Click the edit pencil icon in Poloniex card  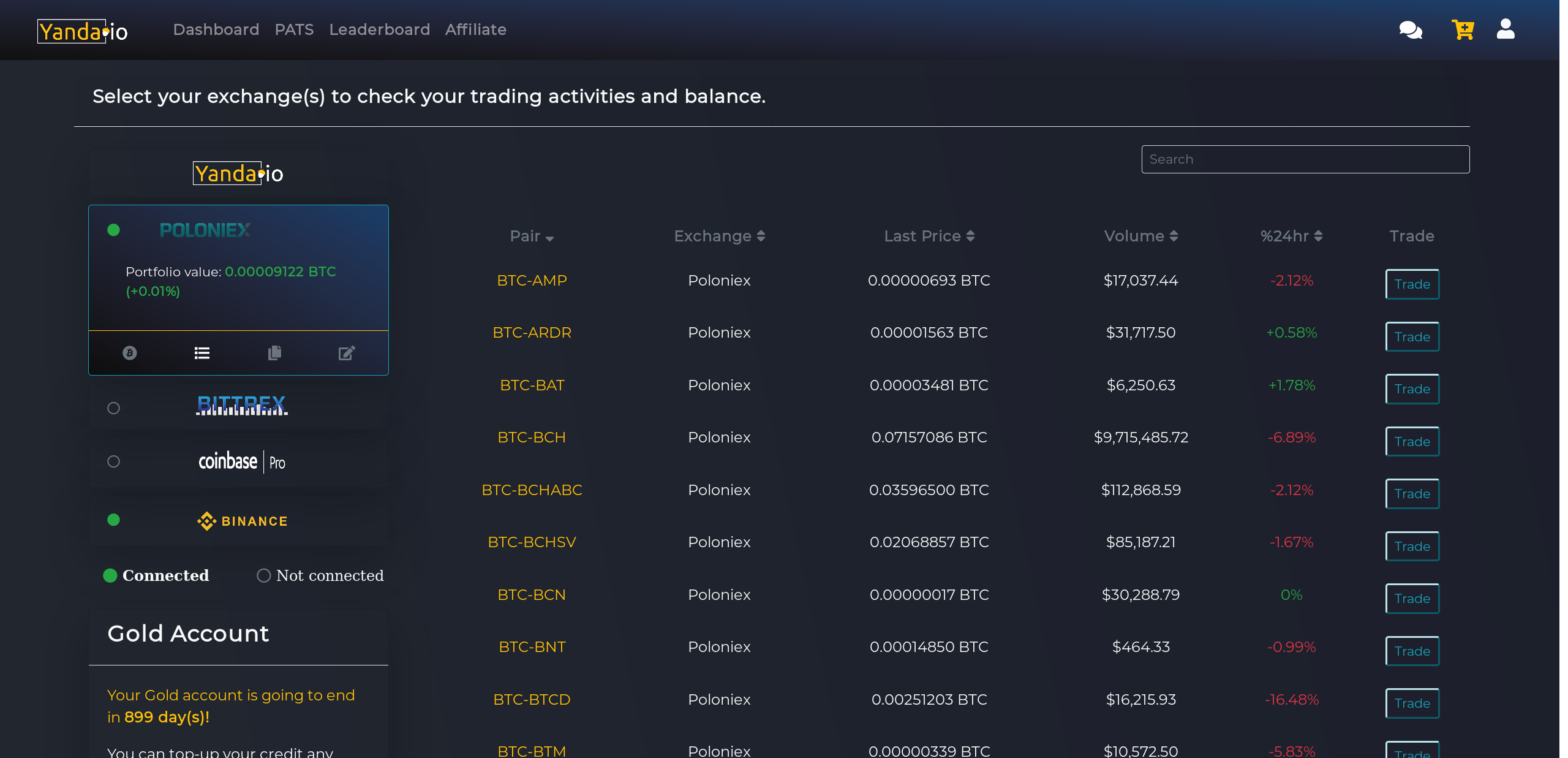pyautogui.click(x=347, y=353)
